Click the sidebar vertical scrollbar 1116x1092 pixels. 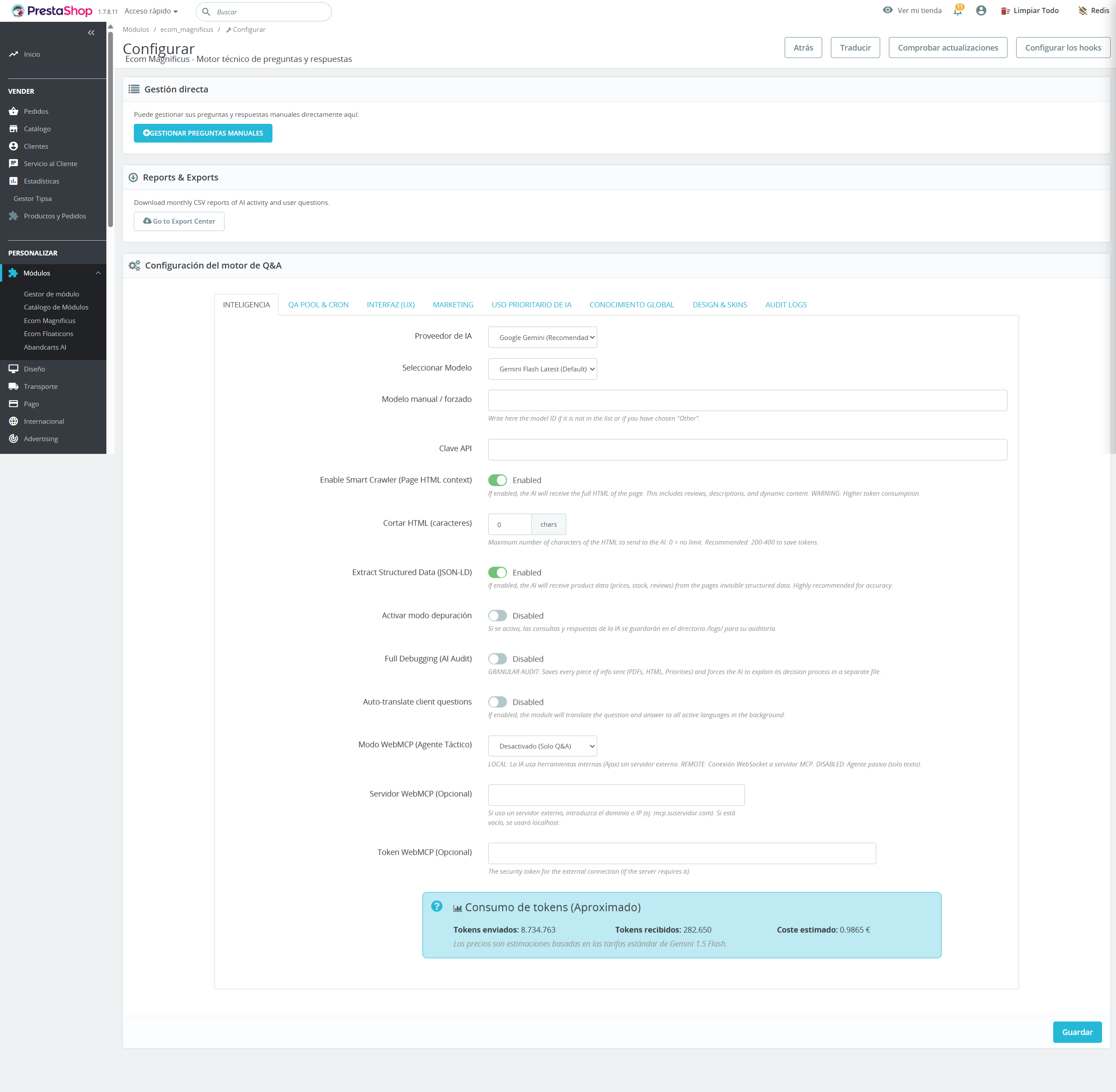tap(110, 126)
